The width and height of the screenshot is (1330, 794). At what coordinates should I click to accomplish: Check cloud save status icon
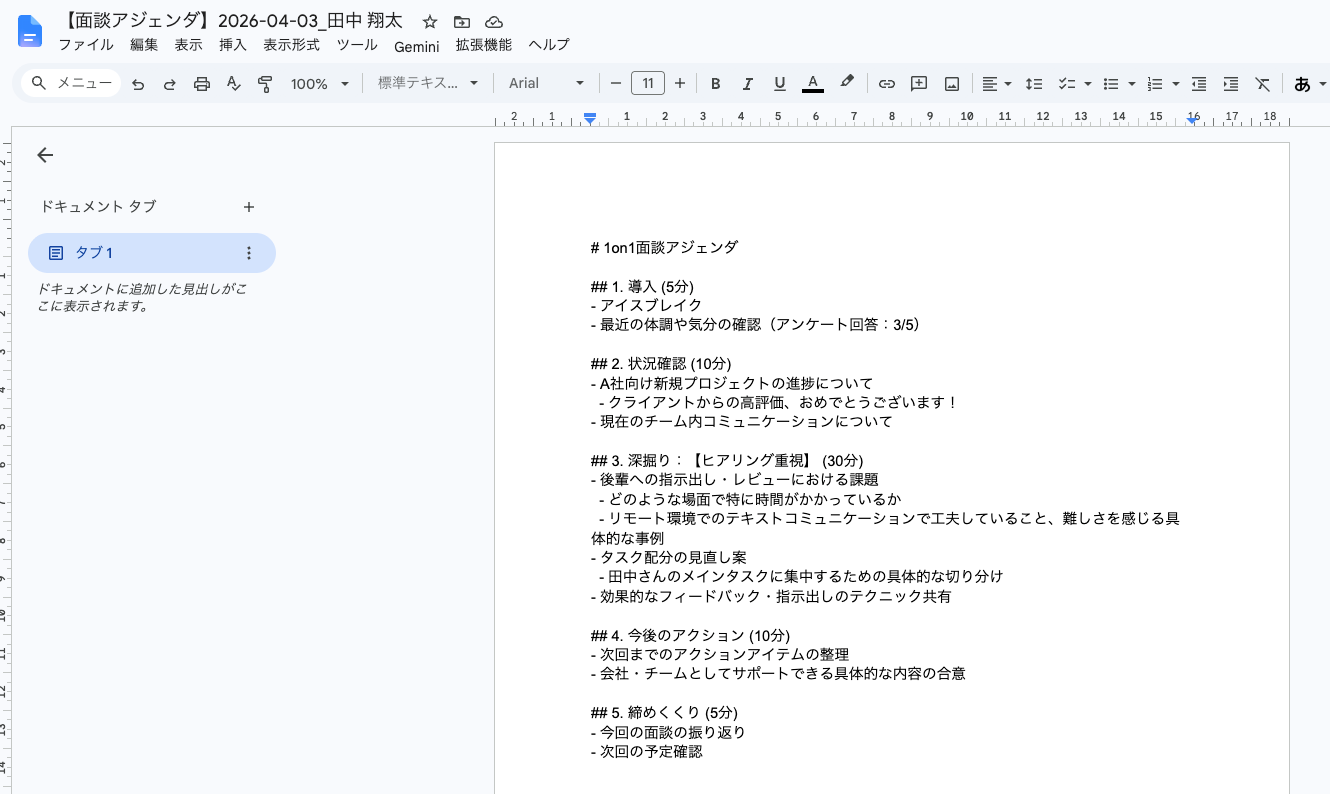[493, 22]
